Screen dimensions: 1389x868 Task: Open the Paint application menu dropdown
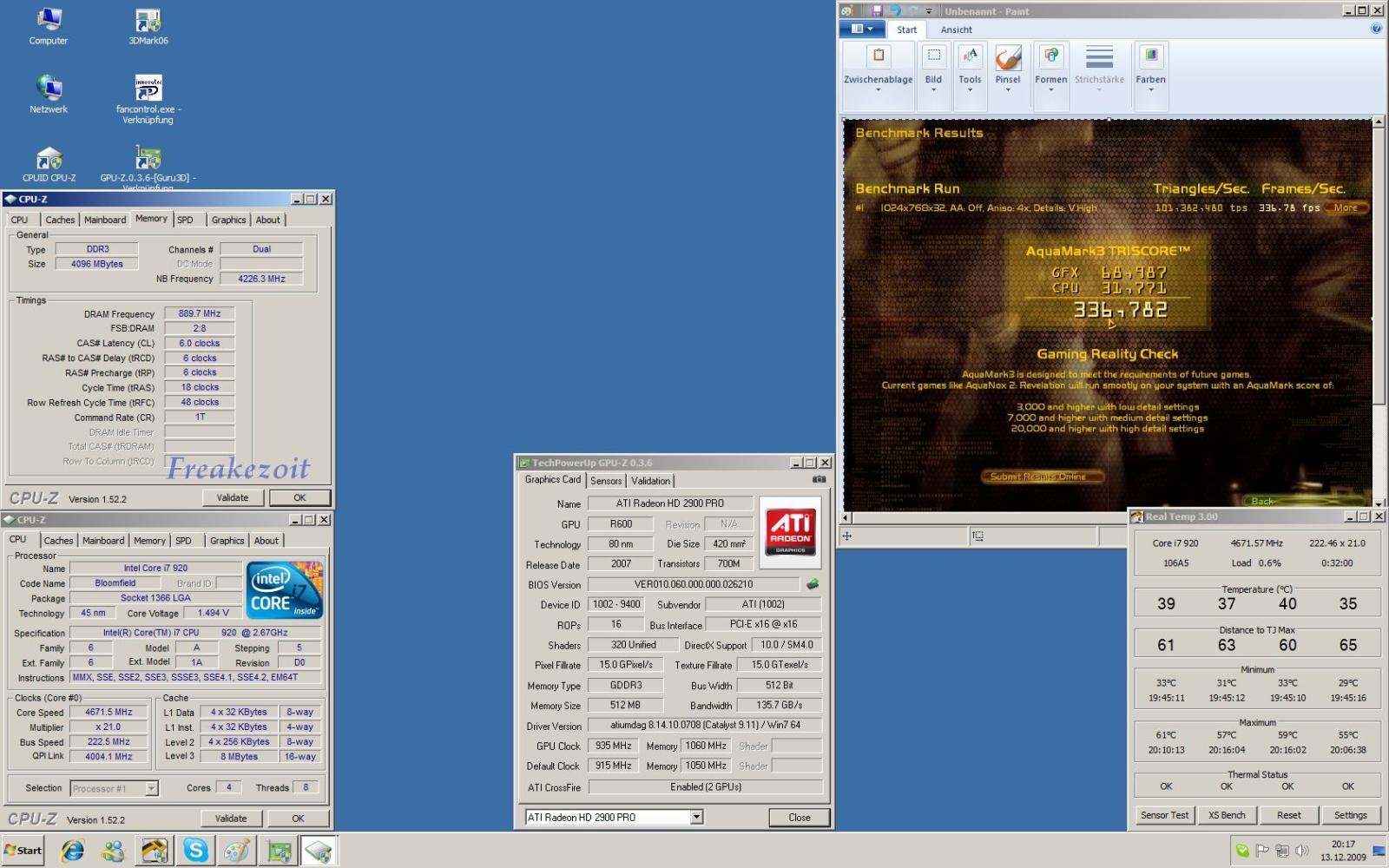[862, 29]
